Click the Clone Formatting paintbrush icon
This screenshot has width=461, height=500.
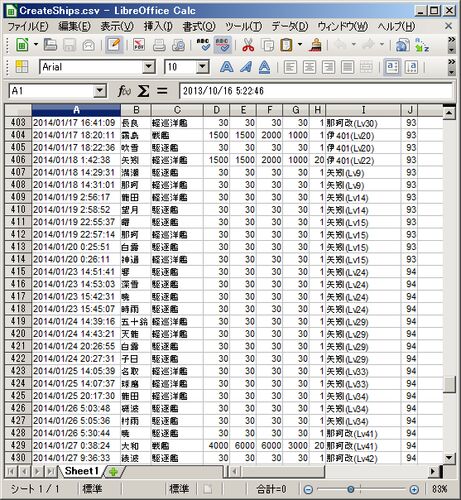pos(315,45)
